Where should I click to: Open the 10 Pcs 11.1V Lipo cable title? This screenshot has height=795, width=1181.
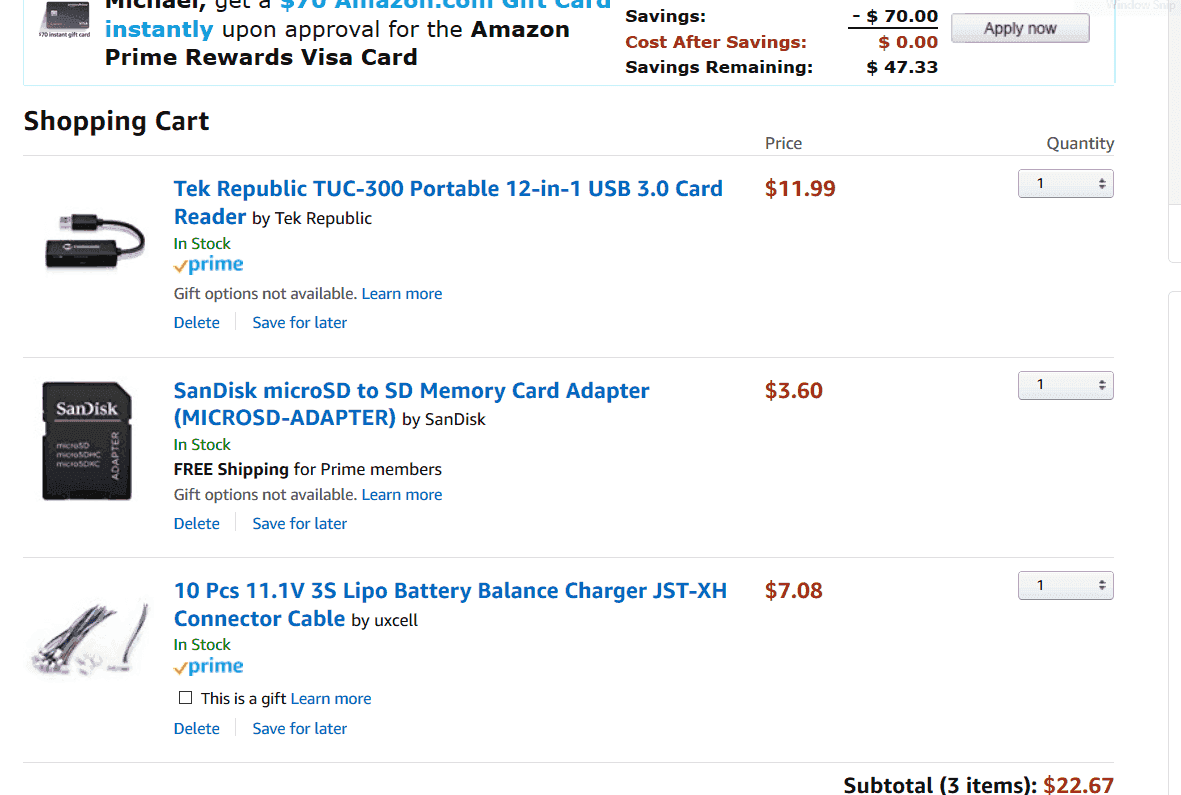pyautogui.click(x=450, y=605)
